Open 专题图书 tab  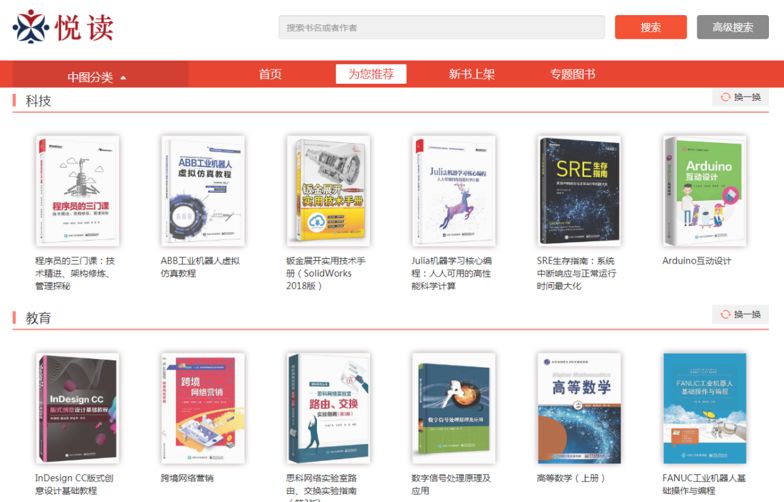point(572,74)
